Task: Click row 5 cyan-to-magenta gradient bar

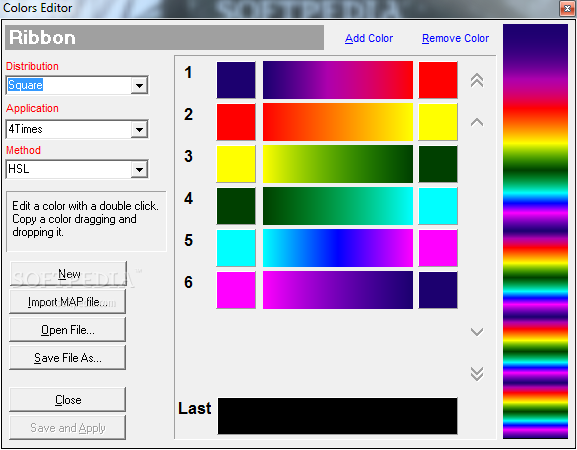Action: pos(338,248)
